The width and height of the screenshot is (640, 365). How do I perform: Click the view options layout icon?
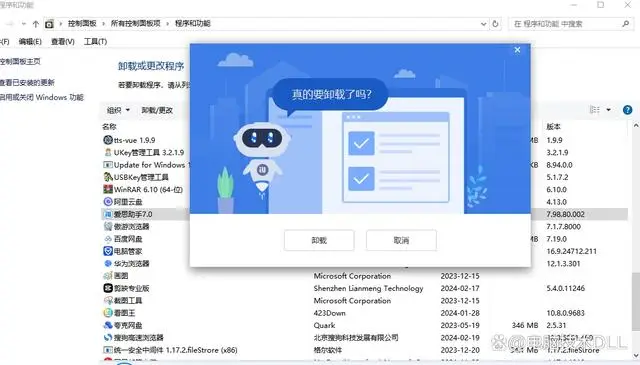click(595, 110)
